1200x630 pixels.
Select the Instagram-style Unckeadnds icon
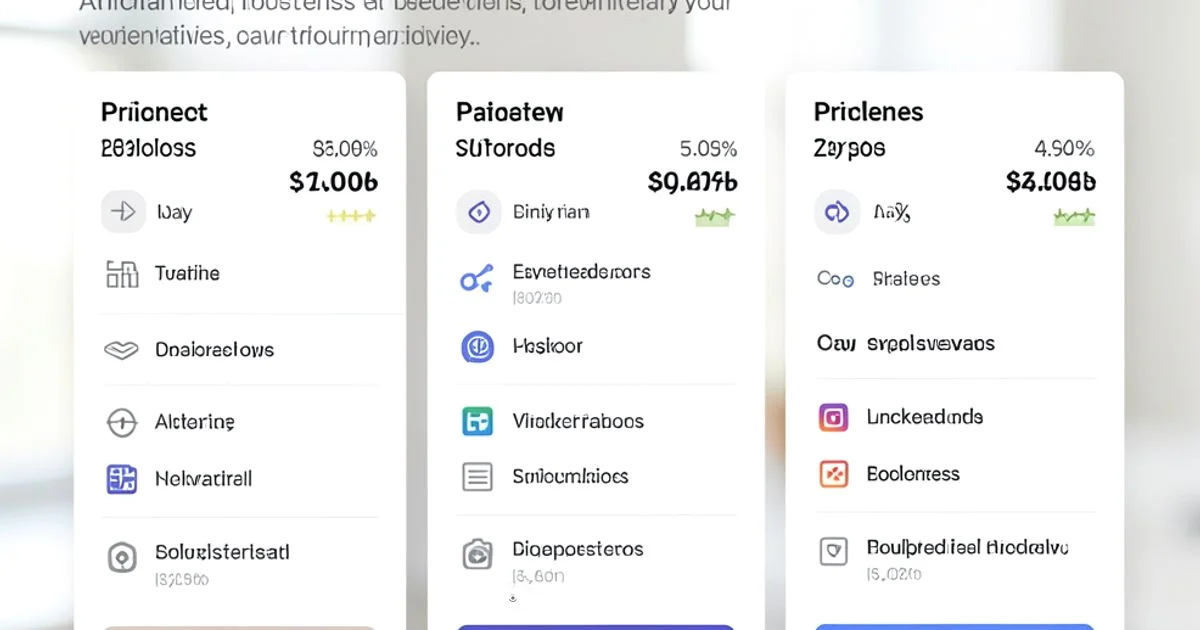(835, 417)
